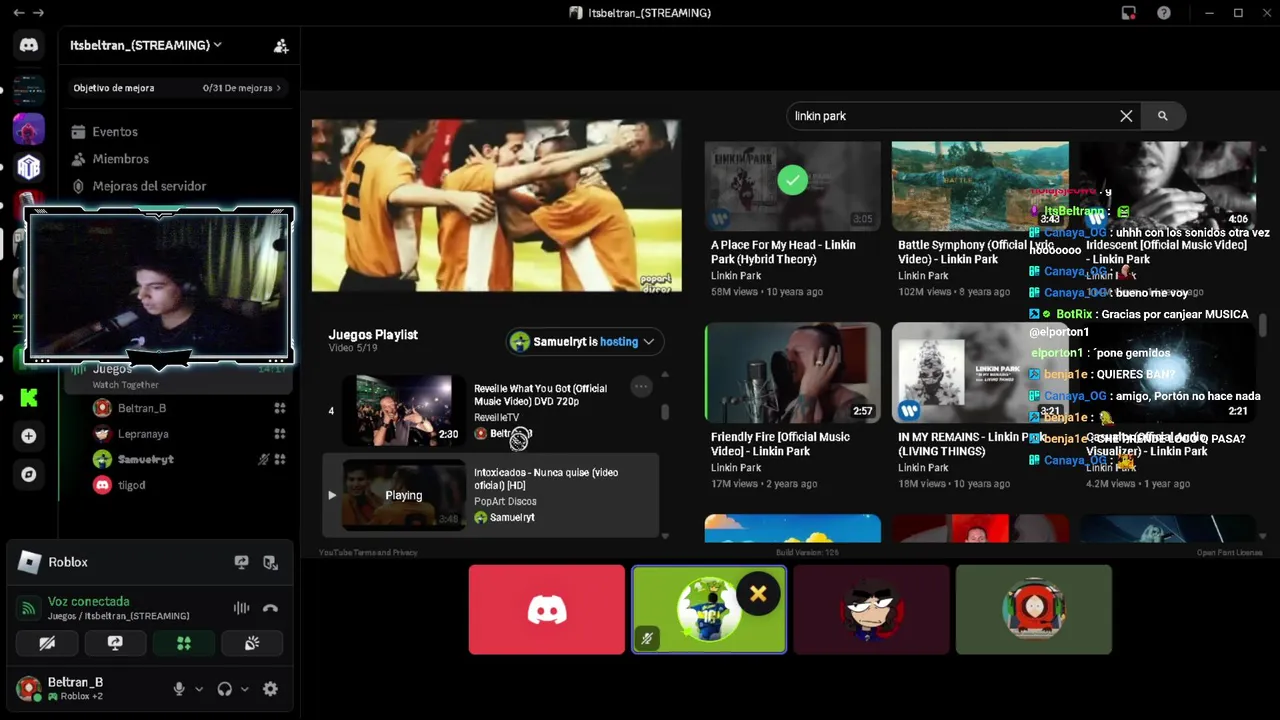Open microphone input options arrow
Viewport: 1280px width, 720px height.
(x=199, y=689)
